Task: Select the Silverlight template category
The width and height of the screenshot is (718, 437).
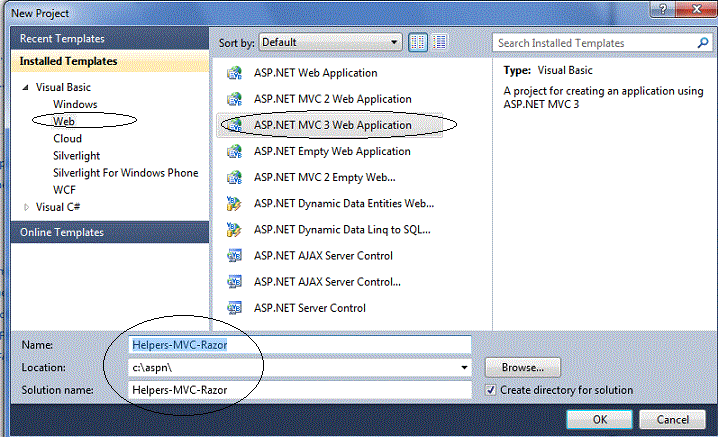Action: click(x=76, y=156)
